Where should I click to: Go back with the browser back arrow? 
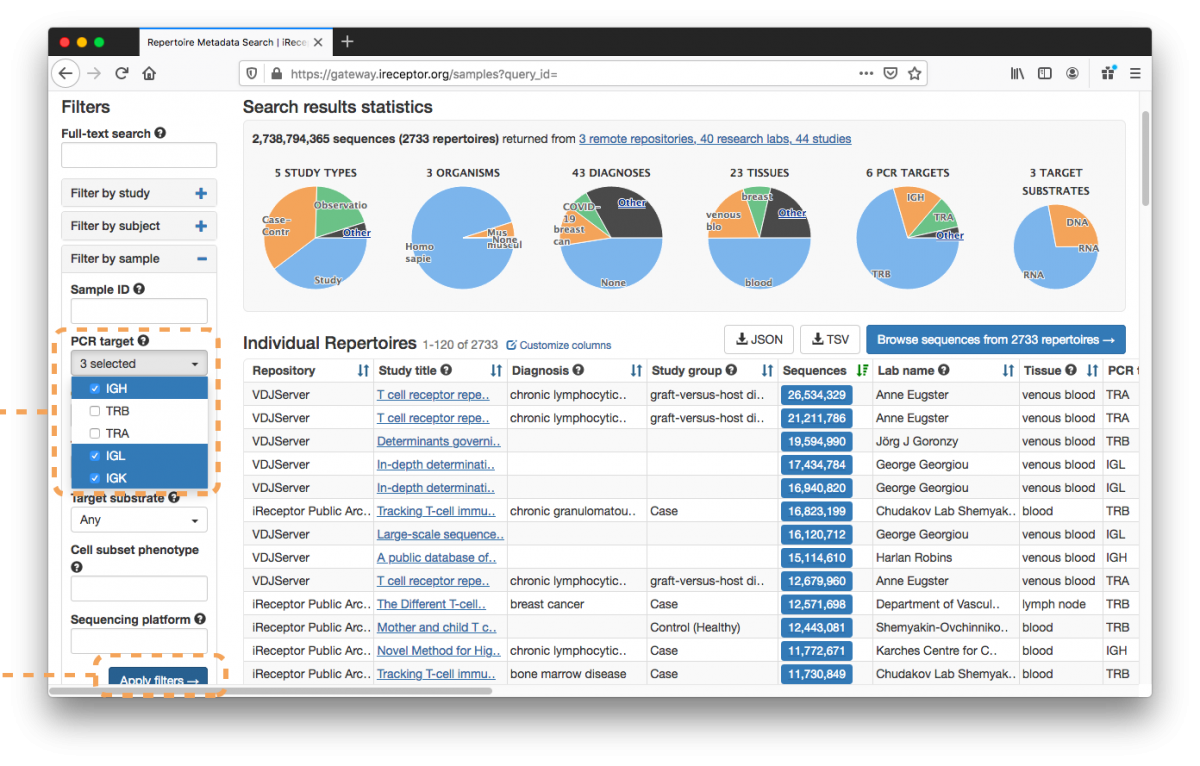point(66,73)
